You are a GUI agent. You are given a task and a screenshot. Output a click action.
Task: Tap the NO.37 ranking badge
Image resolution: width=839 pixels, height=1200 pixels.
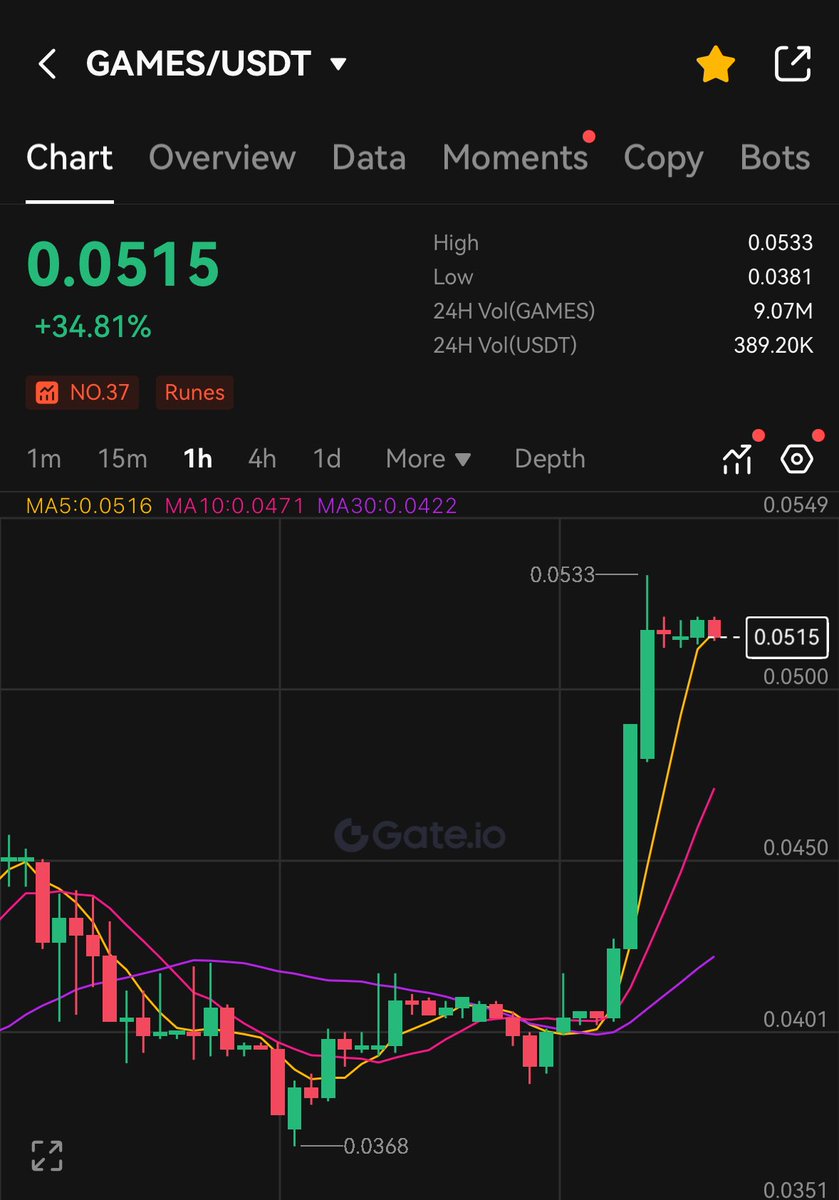coord(83,393)
